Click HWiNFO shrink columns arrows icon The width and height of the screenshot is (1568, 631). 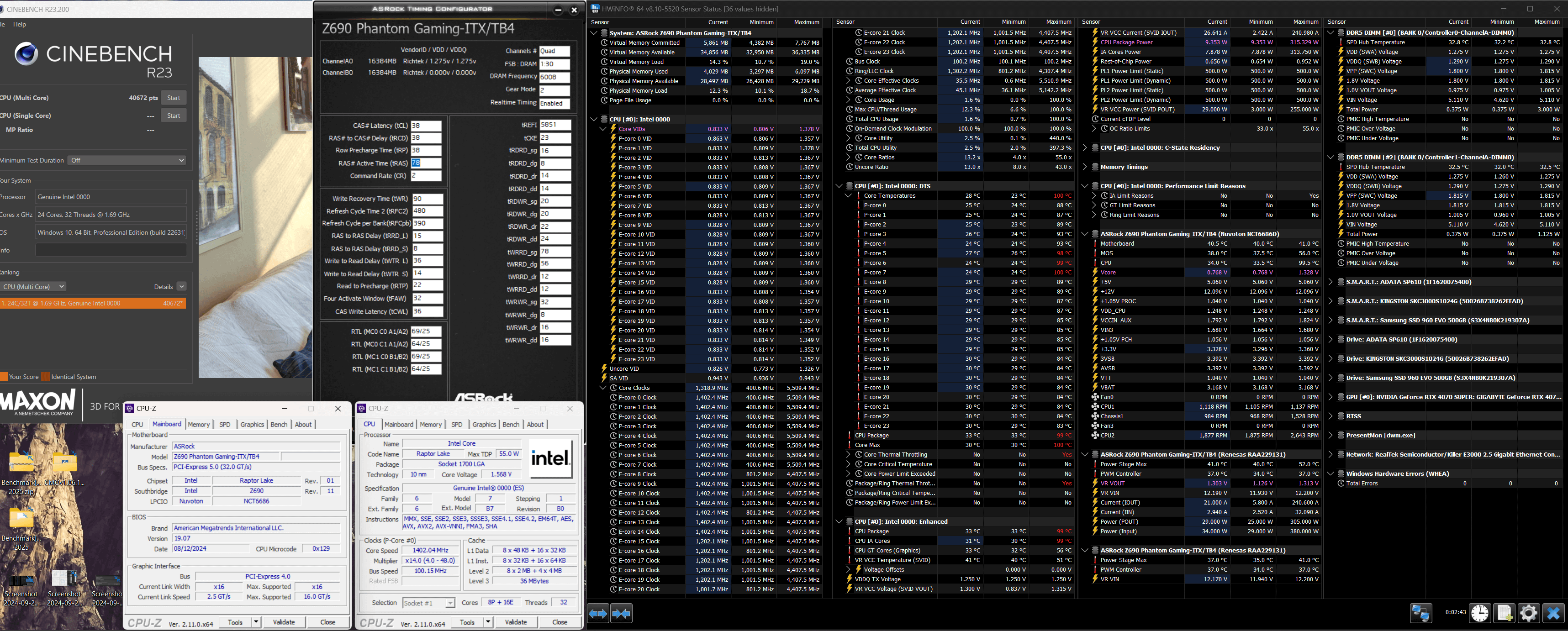tap(621, 613)
